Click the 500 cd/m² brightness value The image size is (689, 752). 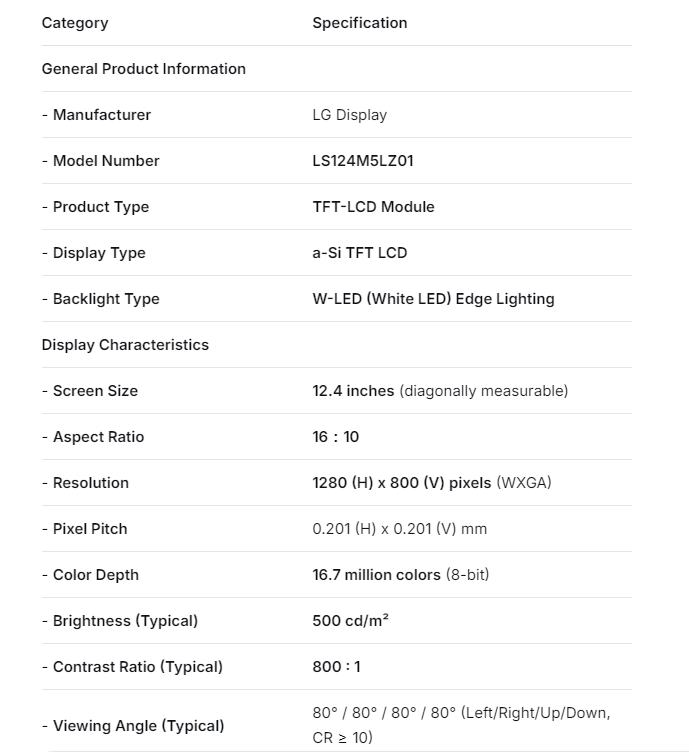[x=350, y=621]
